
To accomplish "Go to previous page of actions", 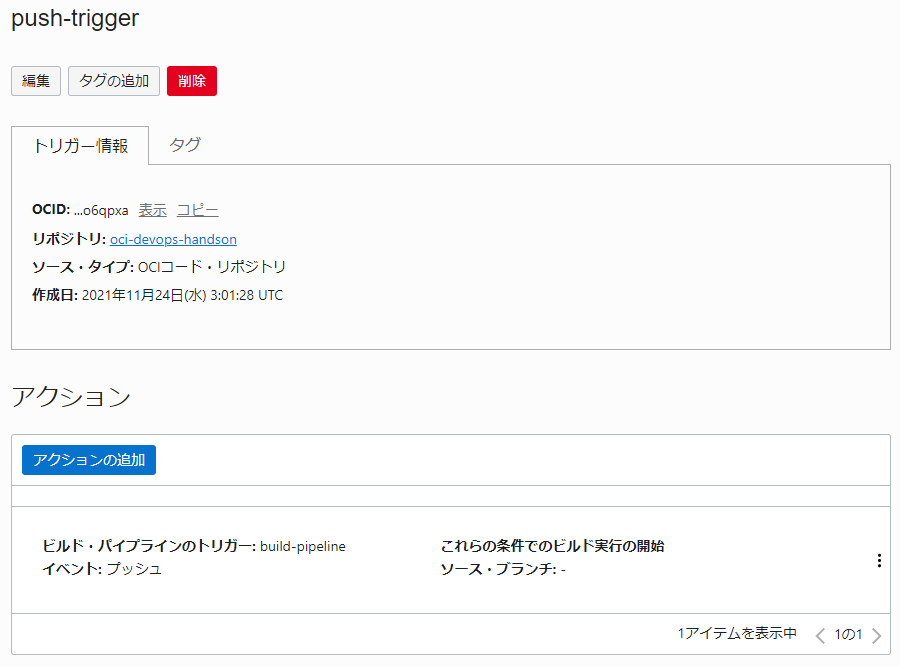I will pyautogui.click(x=820, y=635).
